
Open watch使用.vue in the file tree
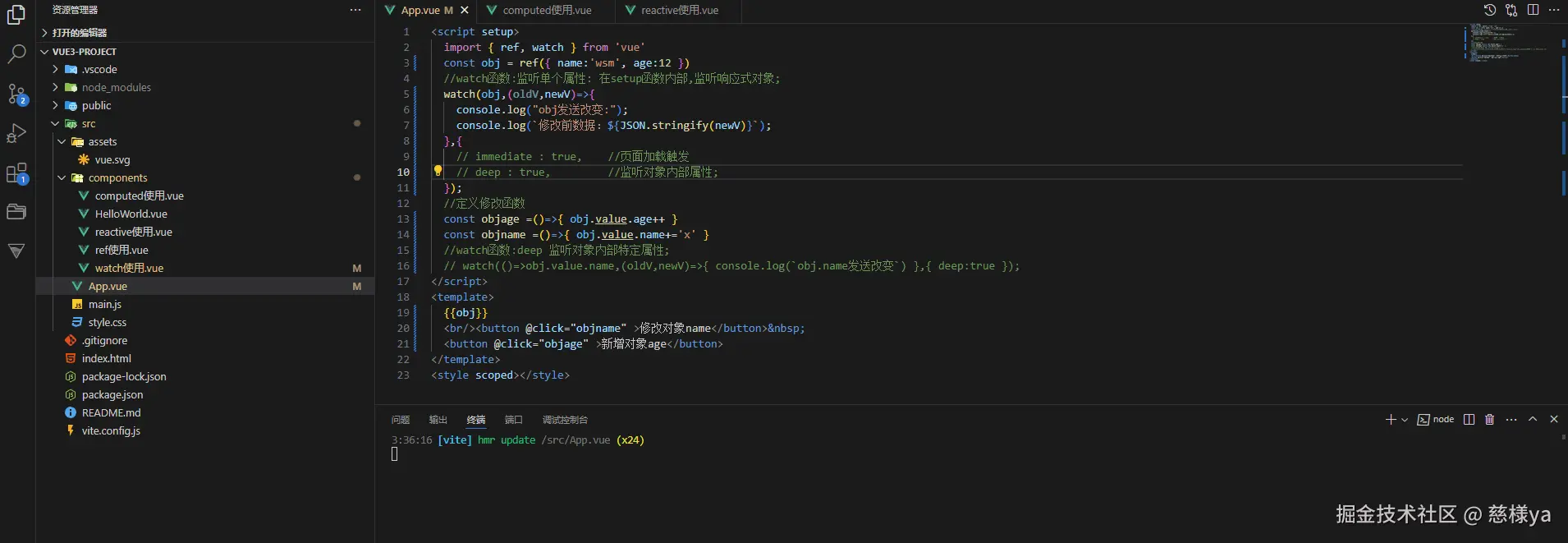[x=205, y=269]
